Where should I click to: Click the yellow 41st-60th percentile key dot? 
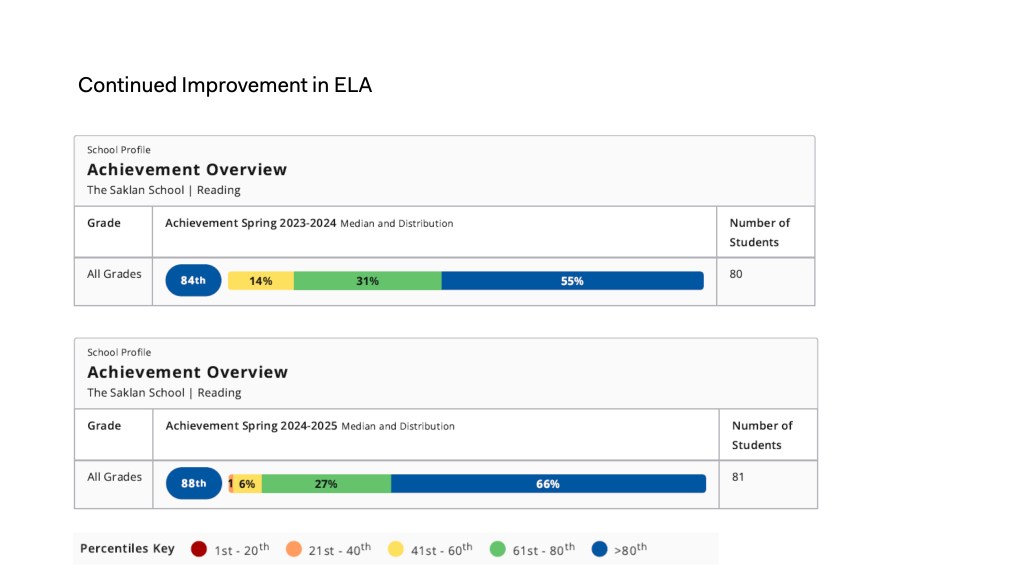coord(396,549)
